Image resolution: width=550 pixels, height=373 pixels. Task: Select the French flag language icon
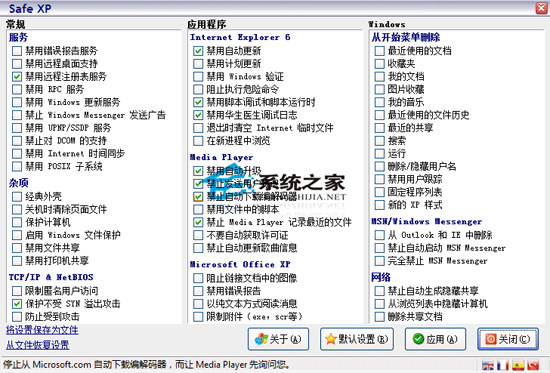[x=503, y=365]
